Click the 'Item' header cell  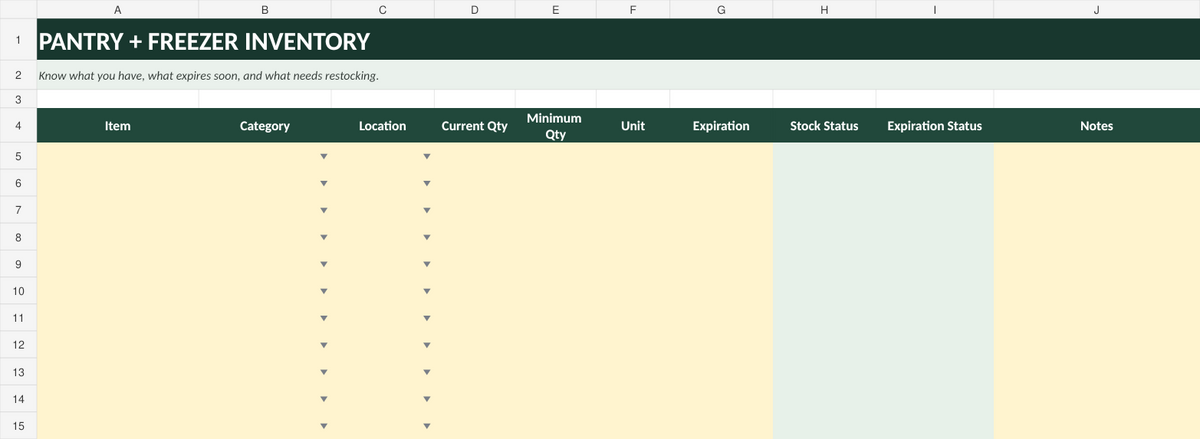117,126
